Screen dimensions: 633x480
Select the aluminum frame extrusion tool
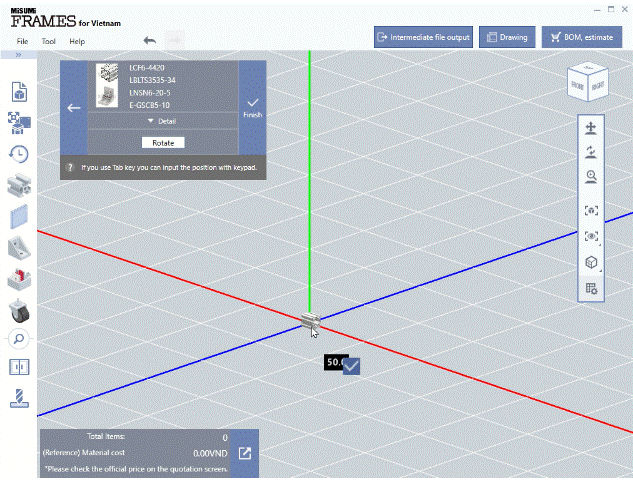click(x=19, y=185)
